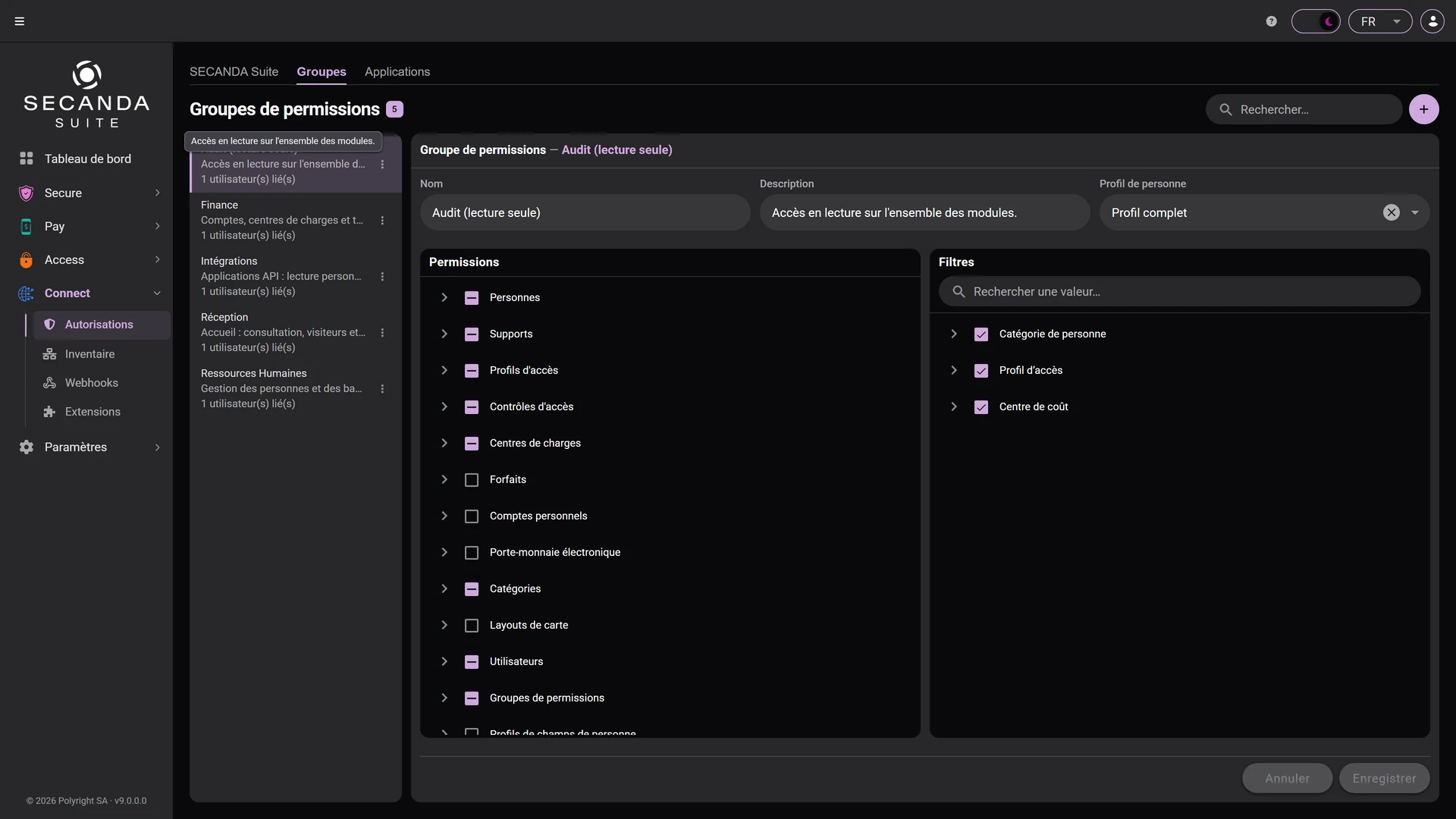1456x819 pixels.
Task: Collapse the Connect sidebar section
Action: (x=157, y=293)
